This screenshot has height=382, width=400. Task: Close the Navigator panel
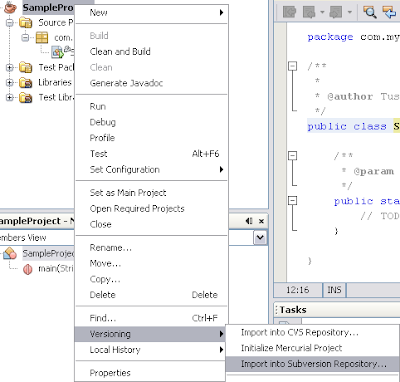pyautogui.click(x=261, y=221)
